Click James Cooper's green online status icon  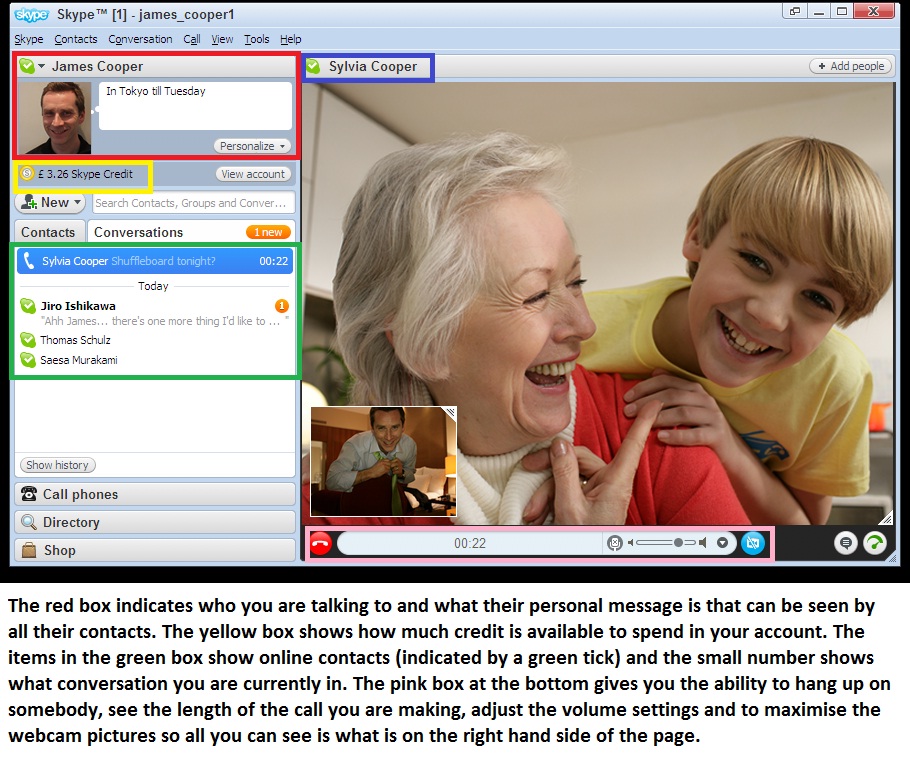(x=25, y=66)
